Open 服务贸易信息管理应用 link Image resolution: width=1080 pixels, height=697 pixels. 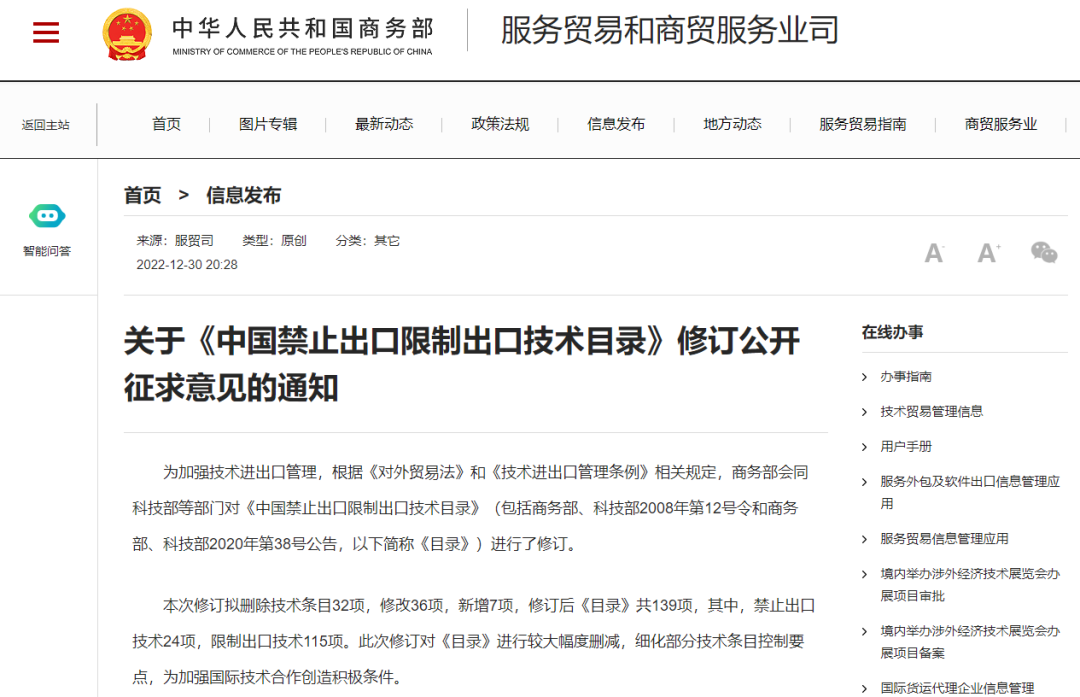(x=944, y=539)
